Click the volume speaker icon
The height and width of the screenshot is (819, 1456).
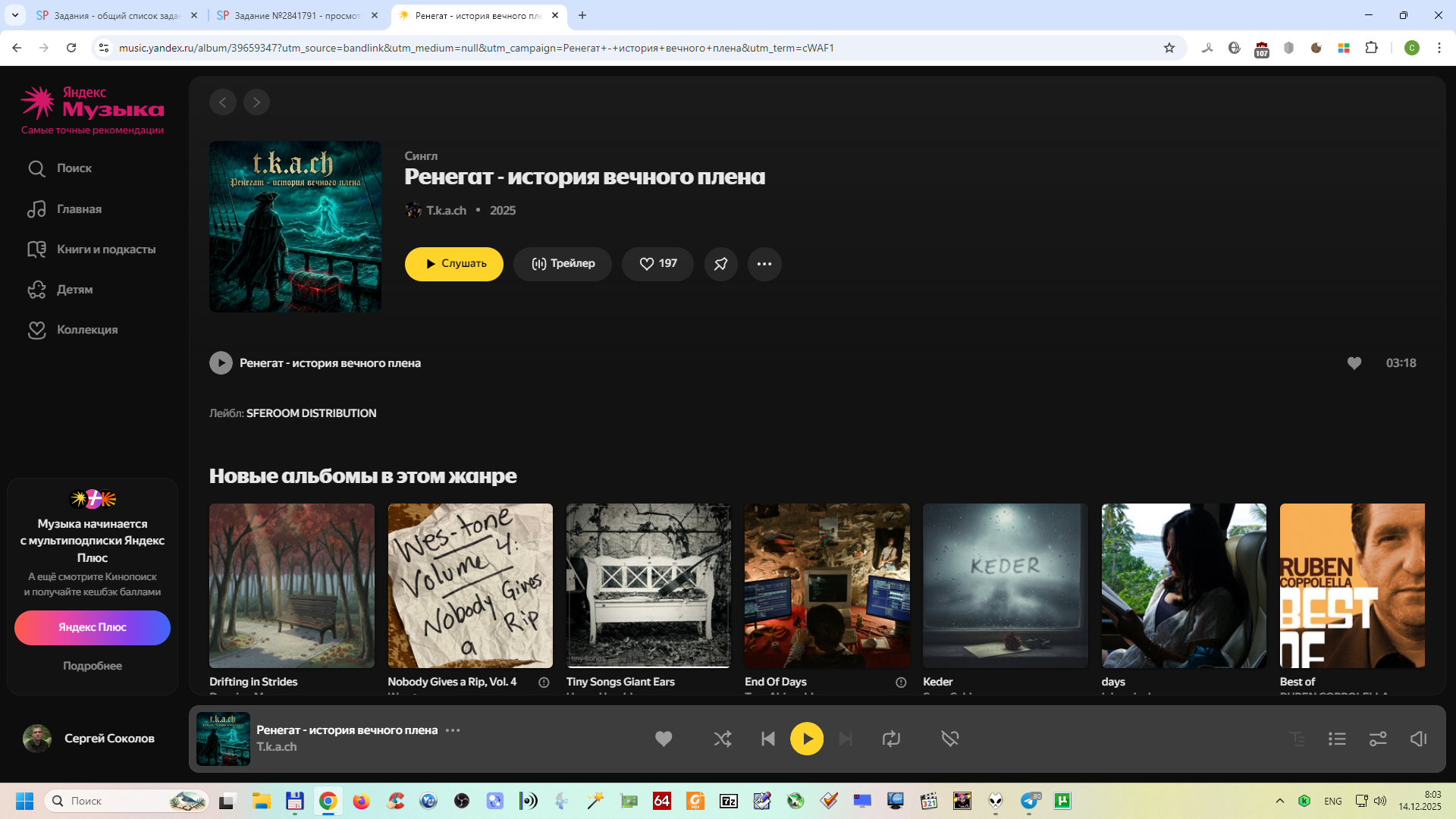[1418, 739]
